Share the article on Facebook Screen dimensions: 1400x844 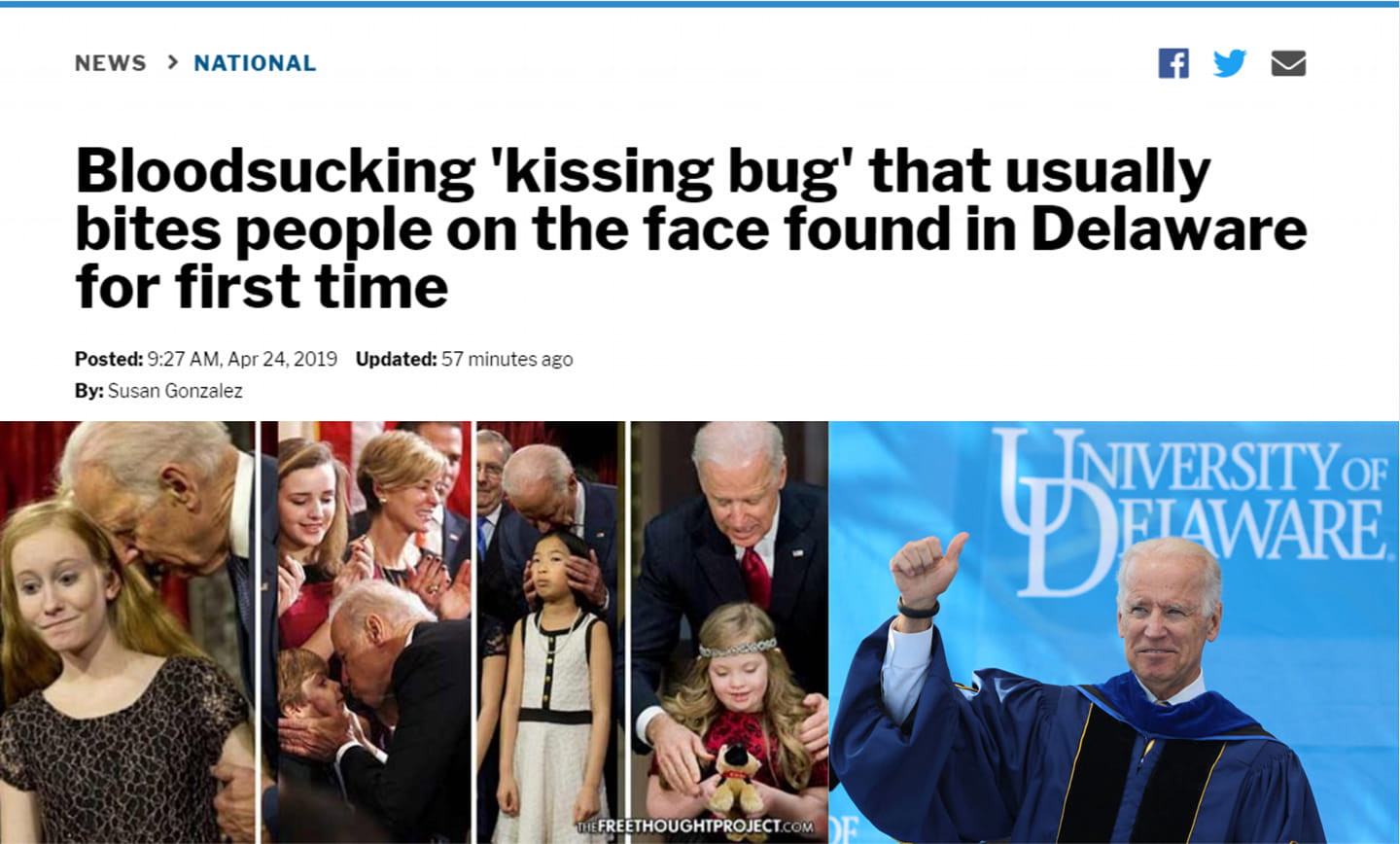1173,63
